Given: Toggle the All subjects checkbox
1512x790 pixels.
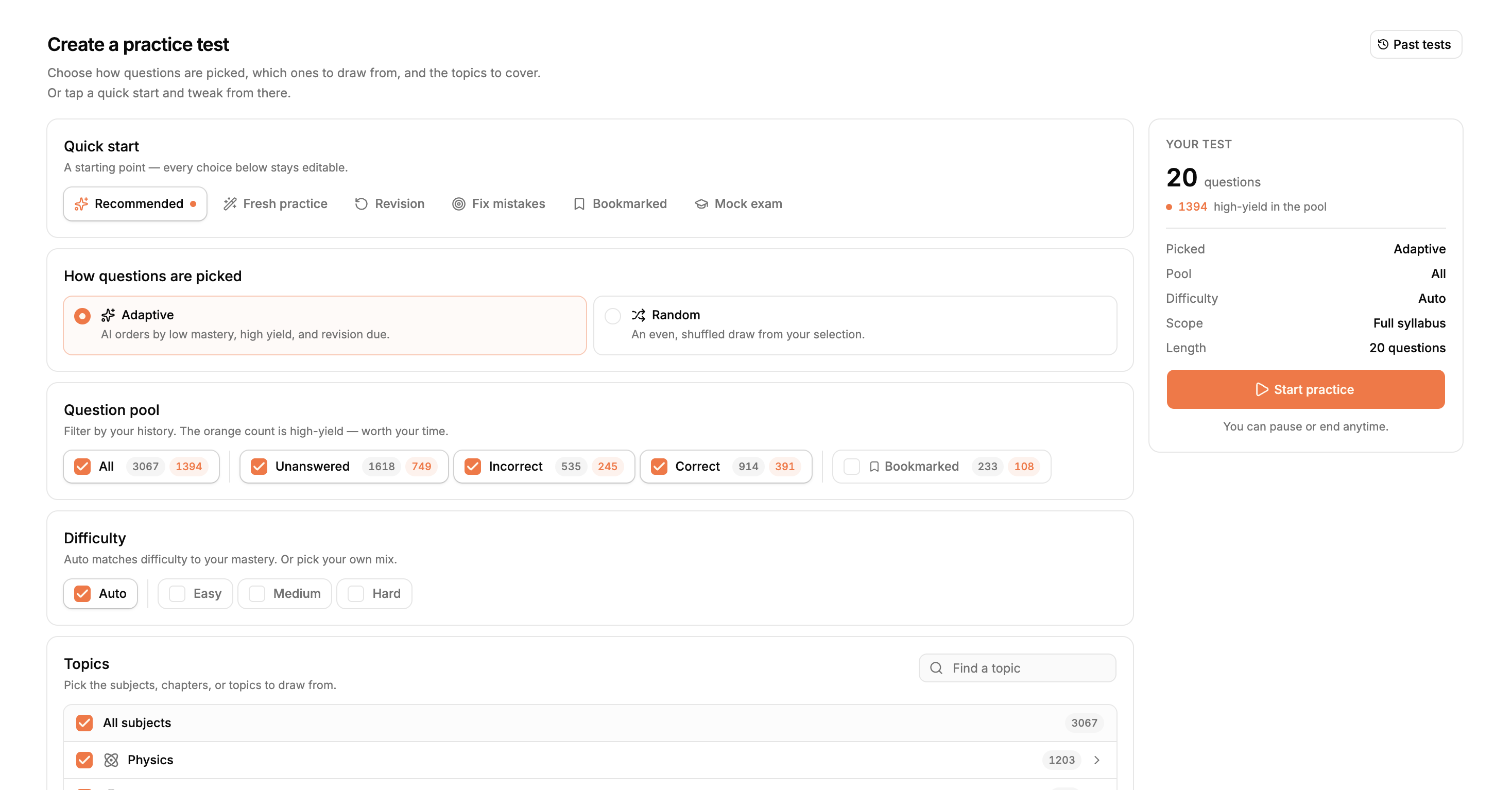Looking at the screenshot, I should coord(84,723).
